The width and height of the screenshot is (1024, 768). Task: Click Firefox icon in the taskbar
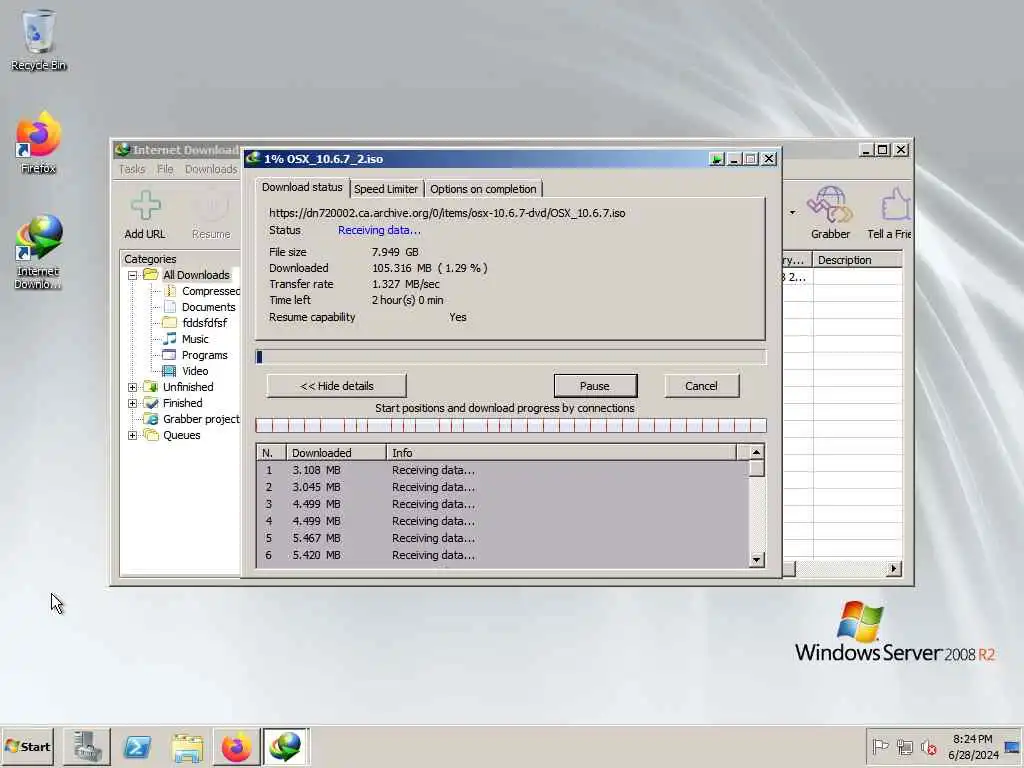[x=236, y=746]
